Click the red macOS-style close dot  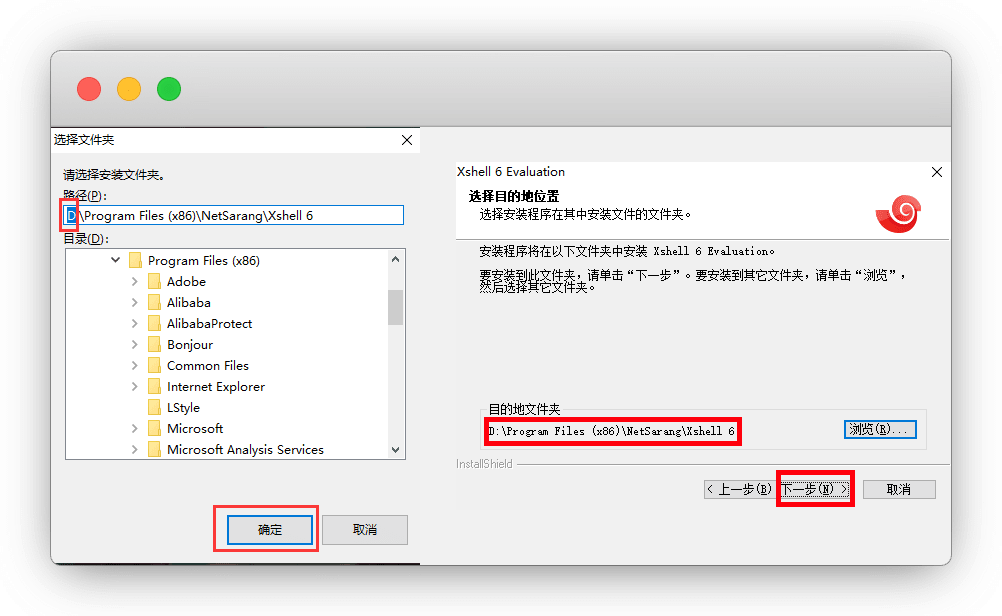89,89
